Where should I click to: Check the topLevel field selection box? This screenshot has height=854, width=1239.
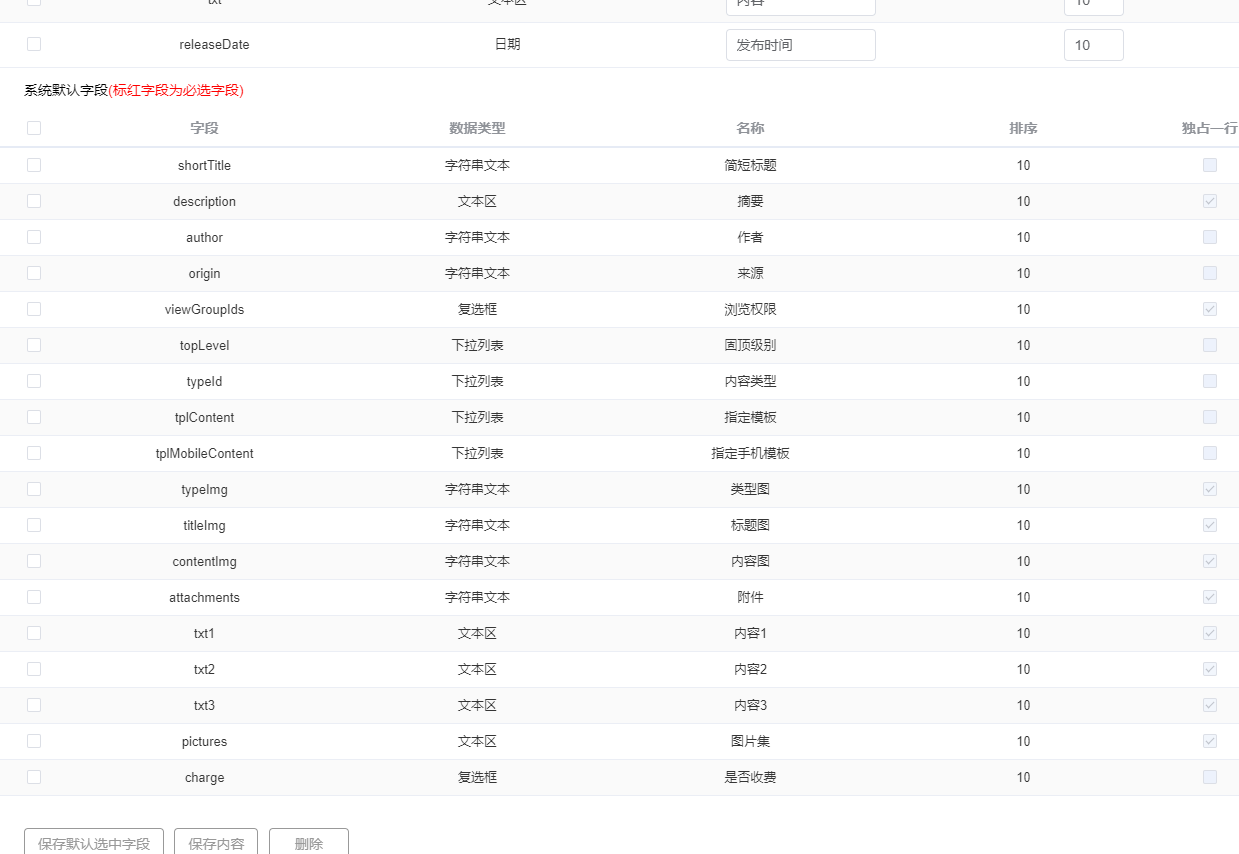(x=34, y=345)
